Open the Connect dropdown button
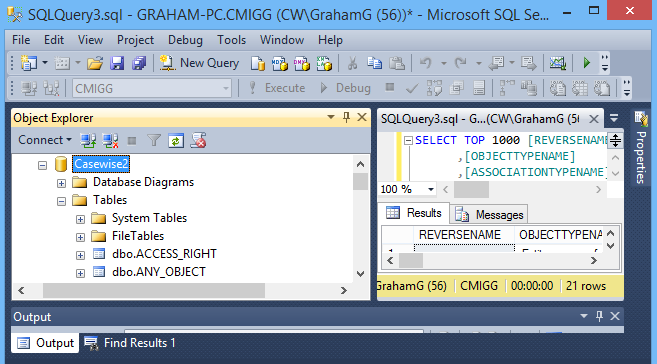657x364 pixels. coord(44,140)
